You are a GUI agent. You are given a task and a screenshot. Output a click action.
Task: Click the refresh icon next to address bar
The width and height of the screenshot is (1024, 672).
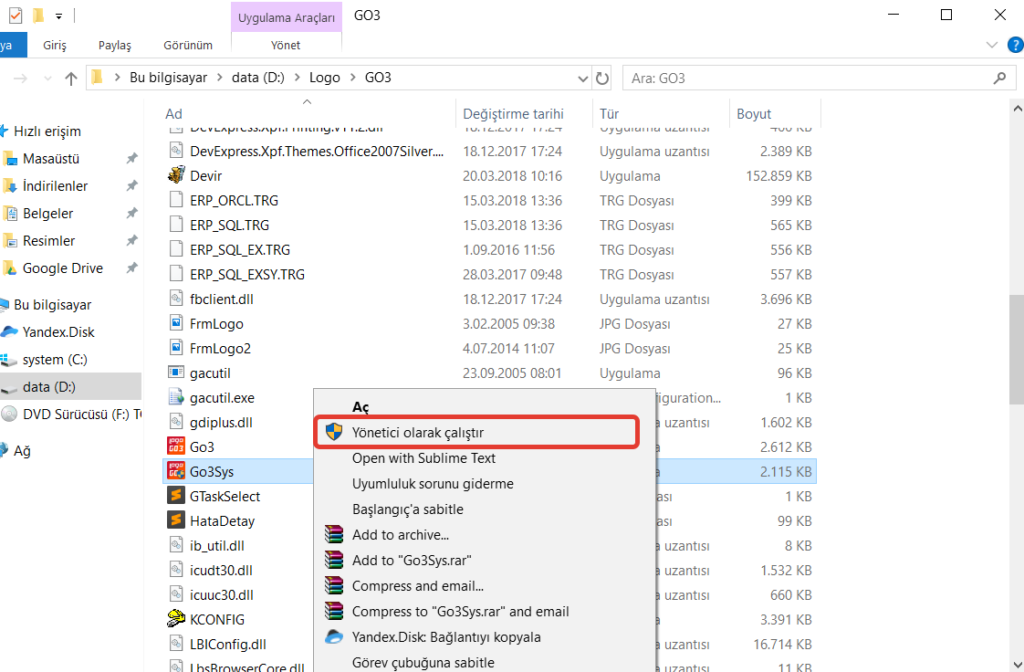(x=602, y=78)
